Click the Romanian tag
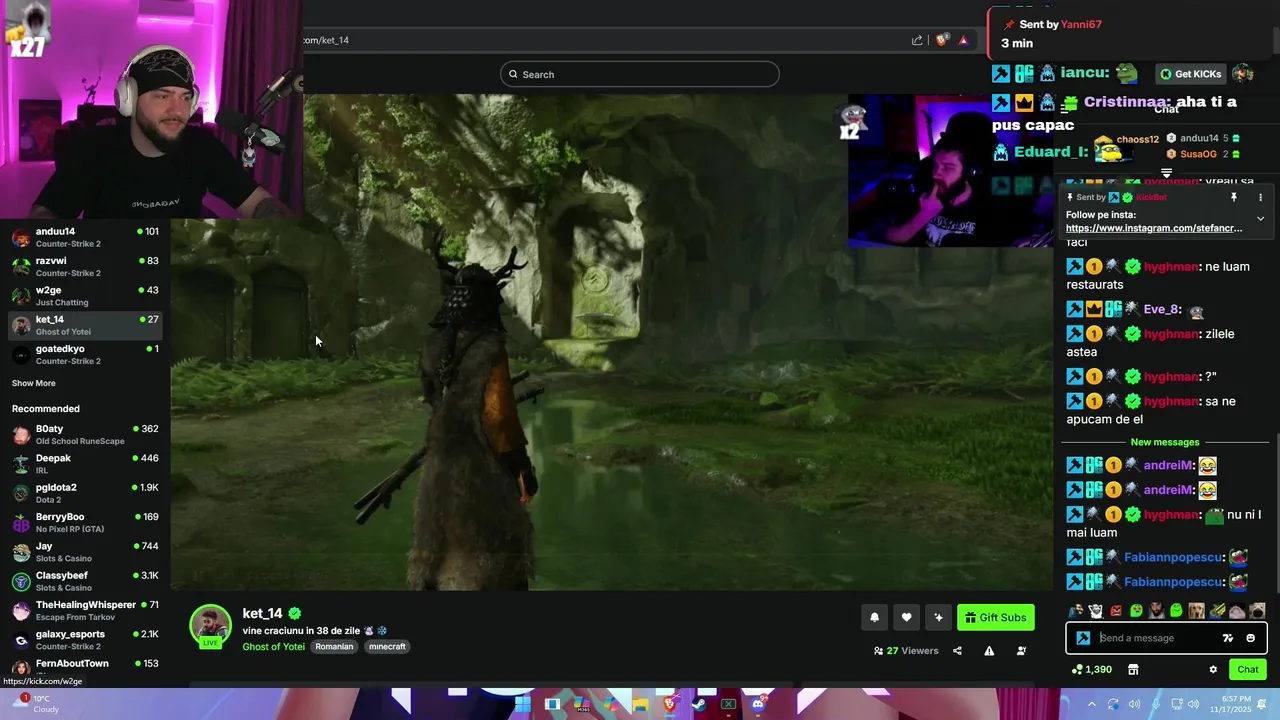The height and width of the screenshot is (720, 1280). (x=334, y=647)
